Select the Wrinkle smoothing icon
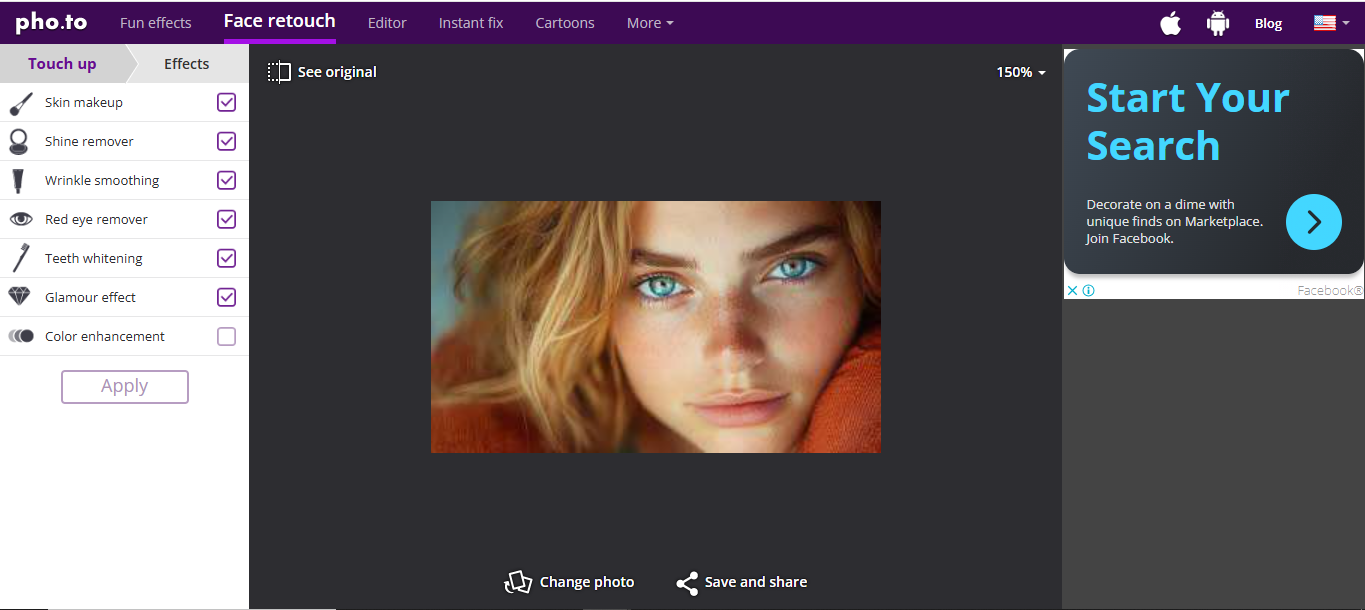Image resolution: width=1365 pixels, height=610 pixels. (x=21, y=180)
